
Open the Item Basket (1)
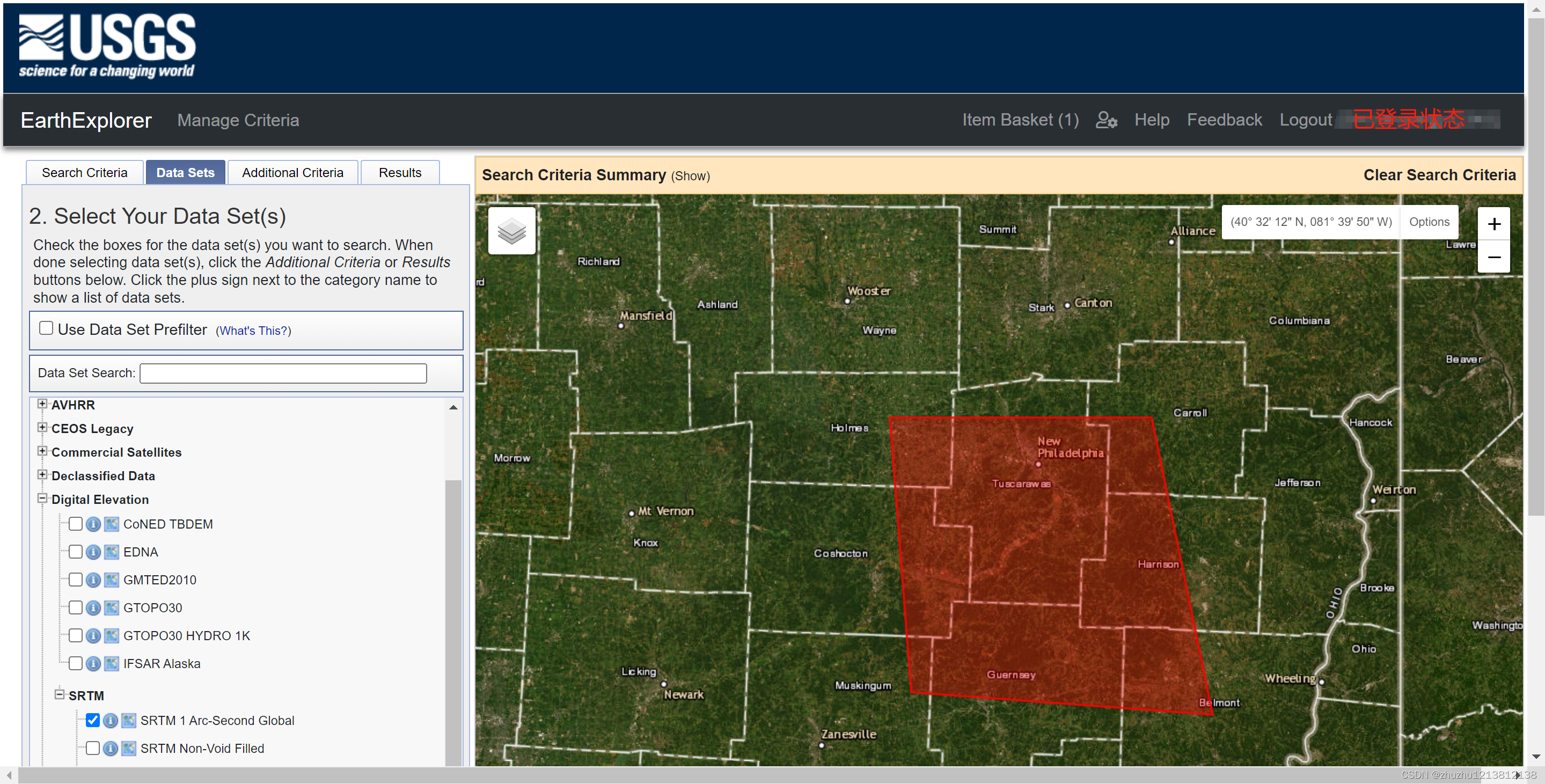tap(1020, 120)
